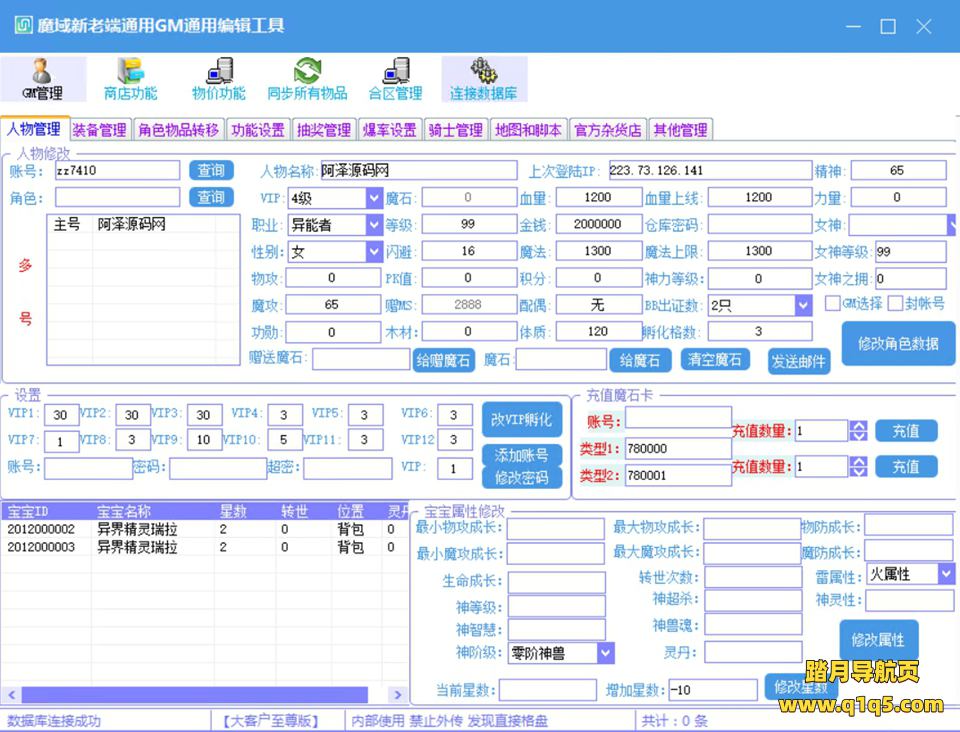Enable the GM选择 checkbox
This screenshot has height=732, width=960.
(832, 303)
